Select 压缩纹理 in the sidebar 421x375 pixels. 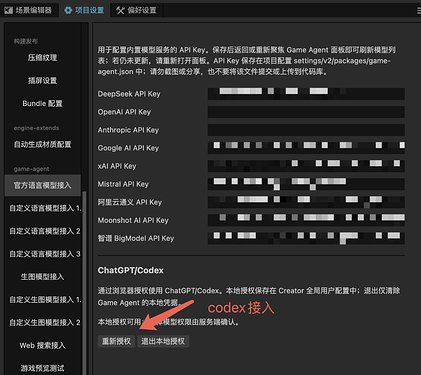[42, 58]
